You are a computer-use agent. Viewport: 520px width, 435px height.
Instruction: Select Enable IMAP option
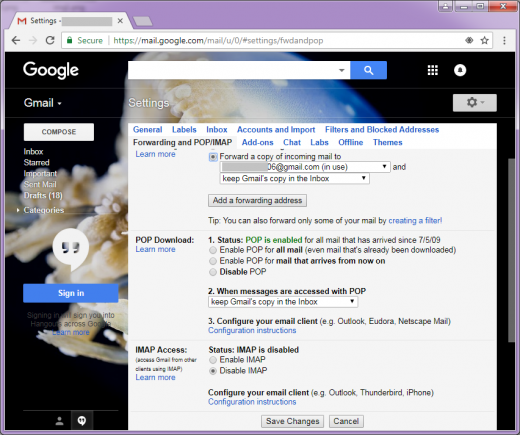click(x=213, y=360)
